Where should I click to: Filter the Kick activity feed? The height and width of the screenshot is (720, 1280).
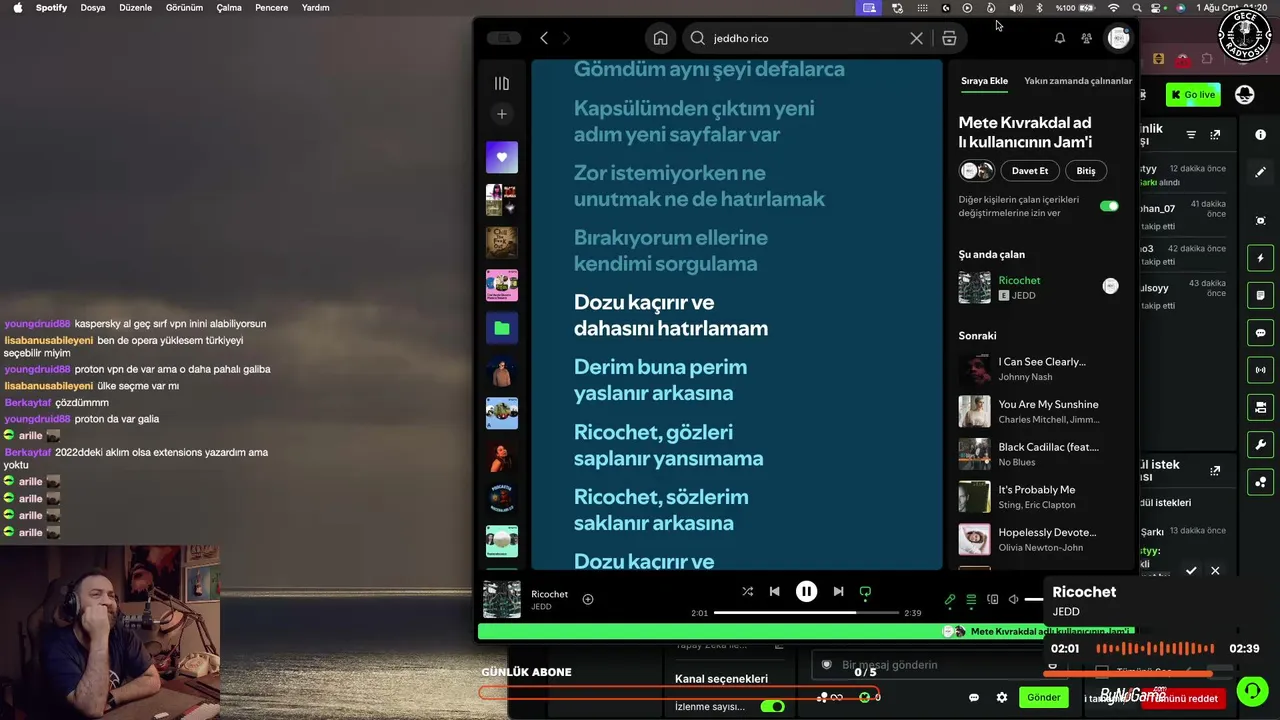[x=1191, y=135]
